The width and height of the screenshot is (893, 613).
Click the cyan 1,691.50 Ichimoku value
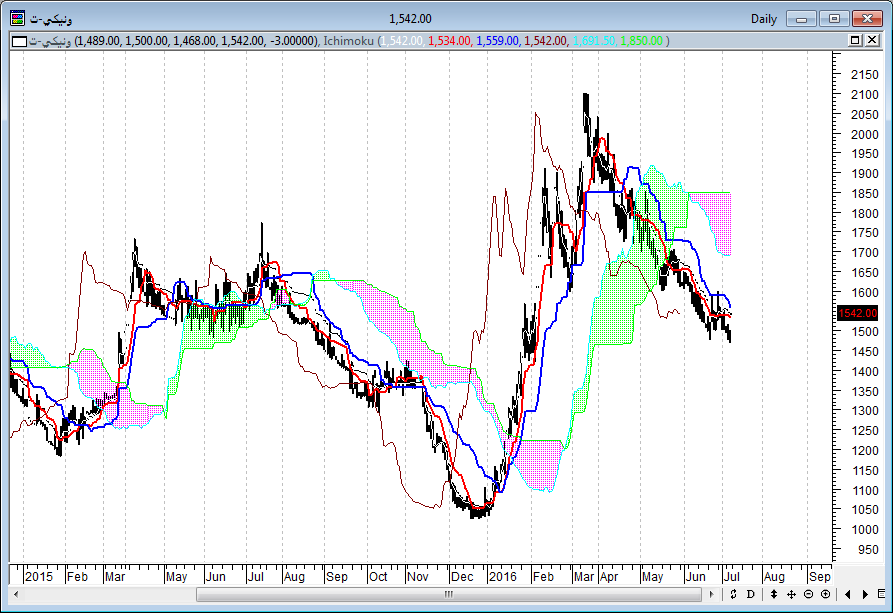594,41
